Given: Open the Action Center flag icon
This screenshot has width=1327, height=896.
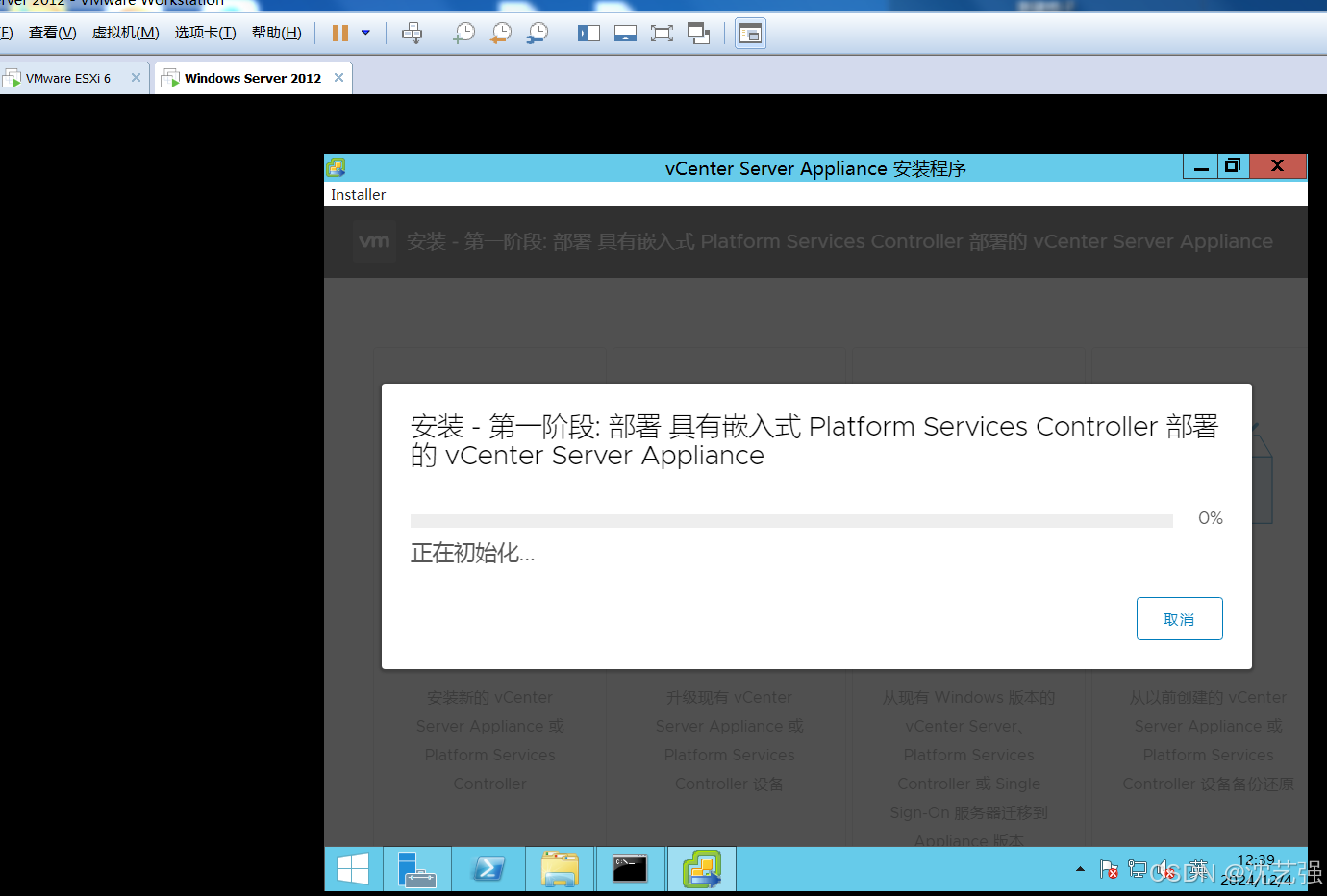Looking at the screenshot, I should click(1109, 870).
